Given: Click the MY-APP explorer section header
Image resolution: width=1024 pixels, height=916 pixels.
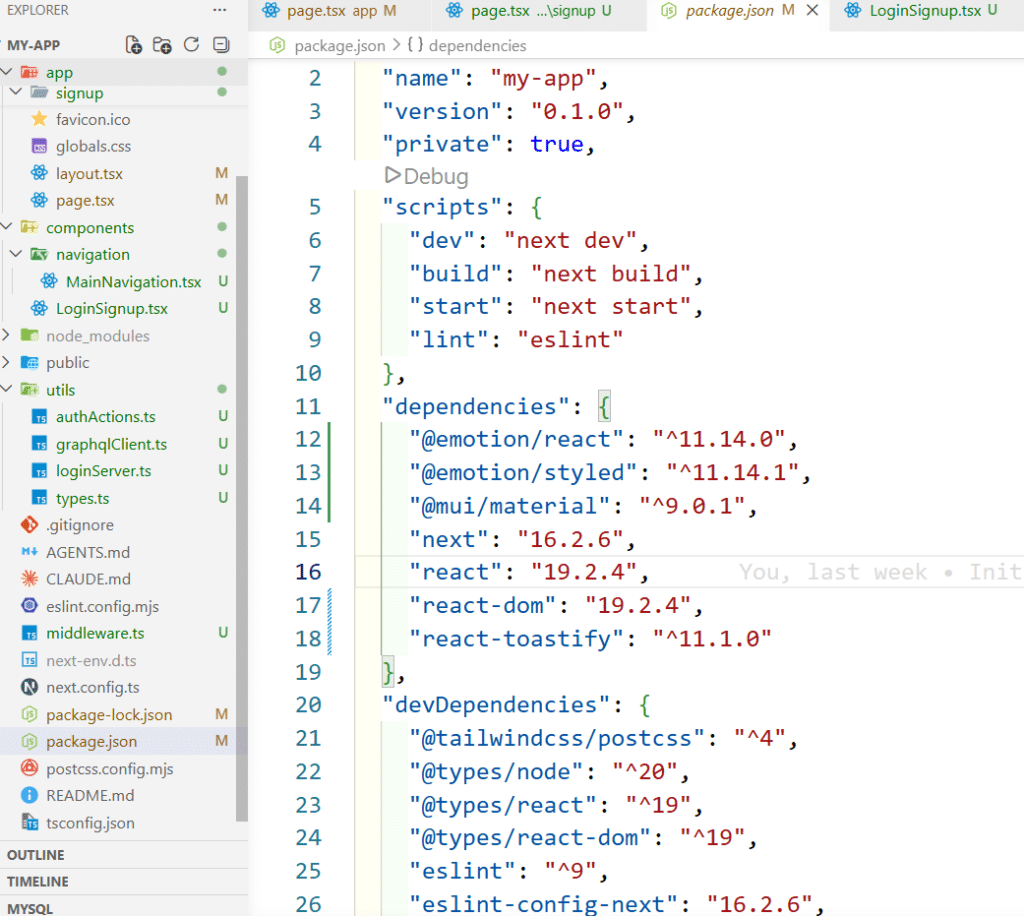Looking at the screenshot, I should tap(33, 45).
